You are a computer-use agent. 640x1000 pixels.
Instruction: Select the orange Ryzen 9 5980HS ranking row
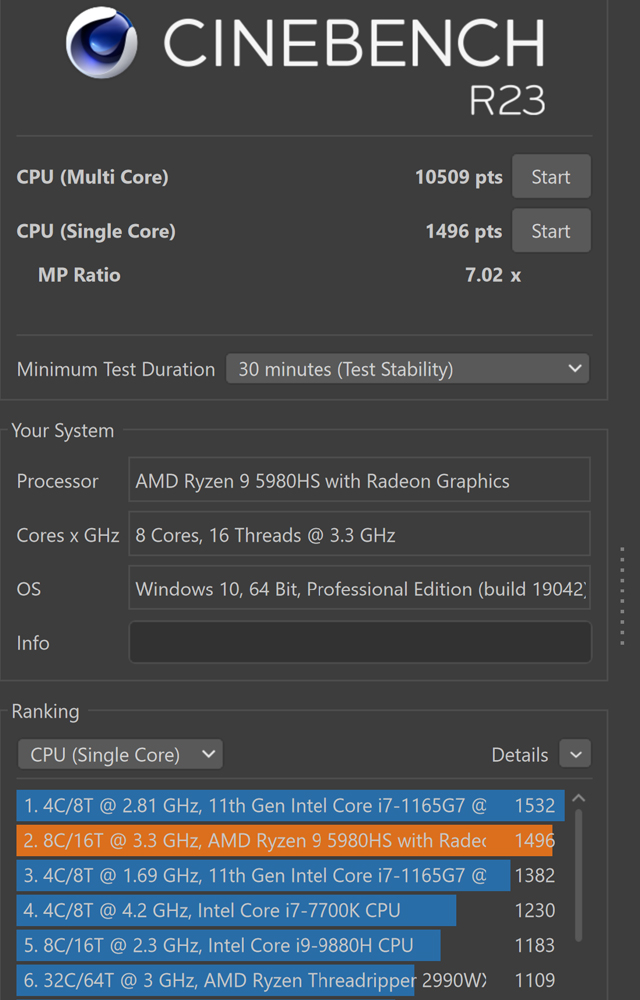285,840
